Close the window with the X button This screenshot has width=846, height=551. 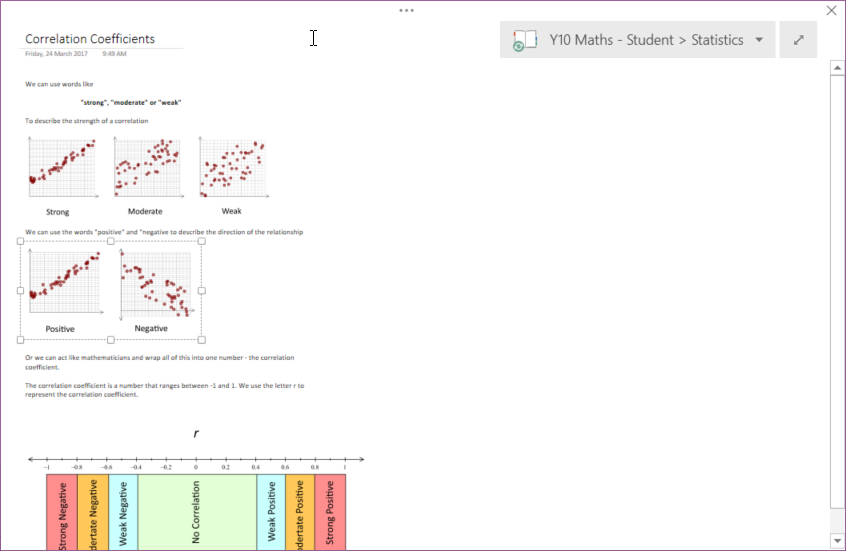coord(831,10)
